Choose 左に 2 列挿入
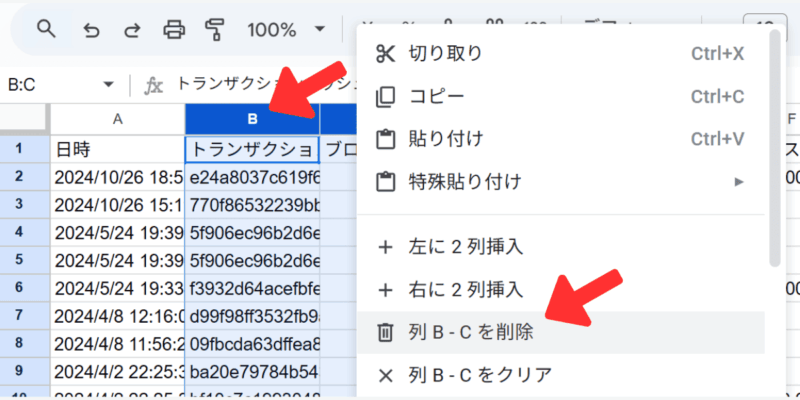Image resolution: width=800 pixels, height=400 pixels. [561, 247]
